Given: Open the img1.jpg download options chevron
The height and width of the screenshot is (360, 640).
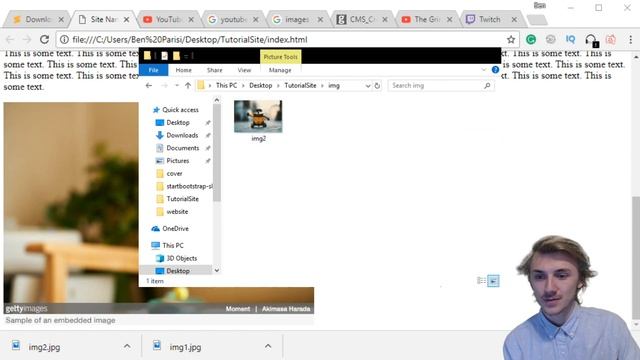Looking at the screenshot, I should 268,347.
